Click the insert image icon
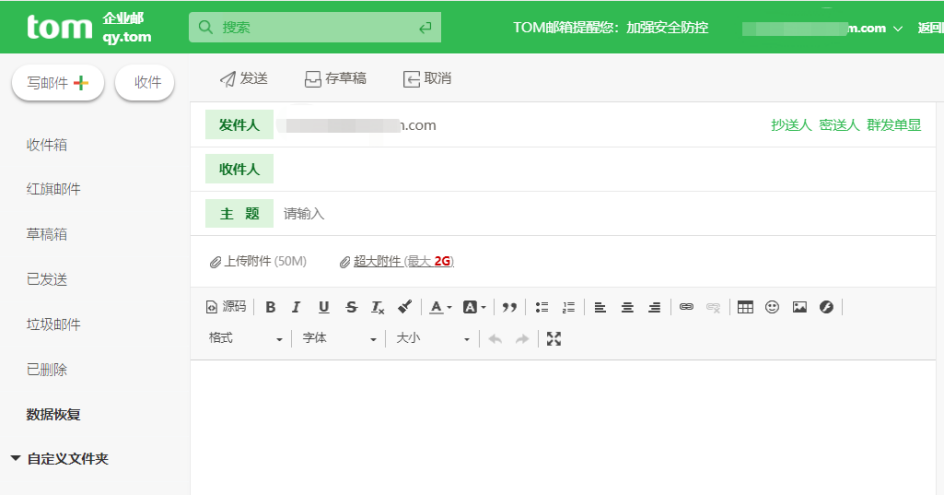This screenshot has height=495, width=944. [x=799, y=308]
